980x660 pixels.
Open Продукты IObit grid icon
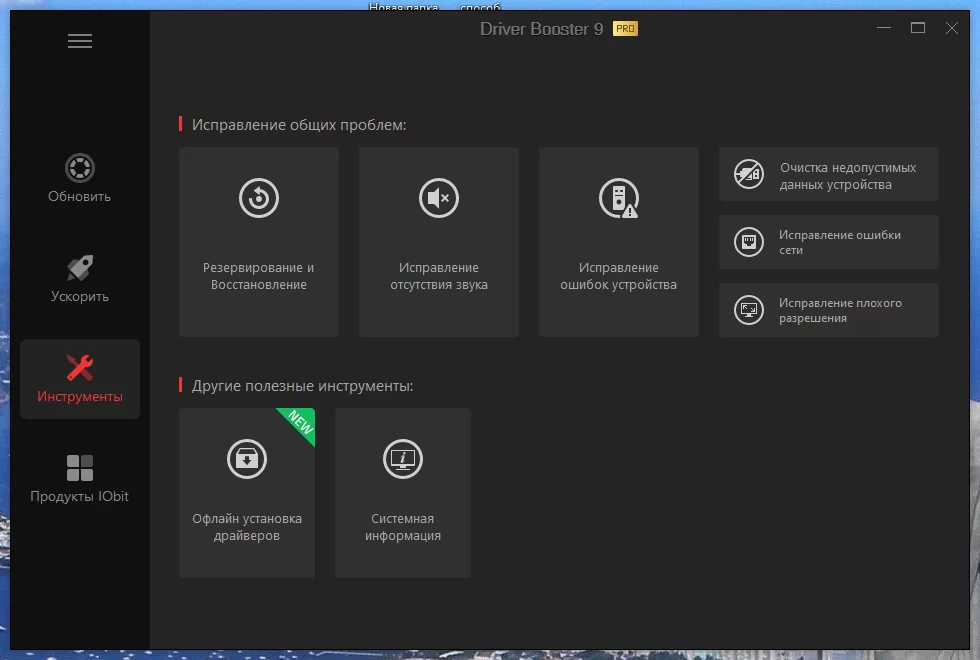(80, 468)
